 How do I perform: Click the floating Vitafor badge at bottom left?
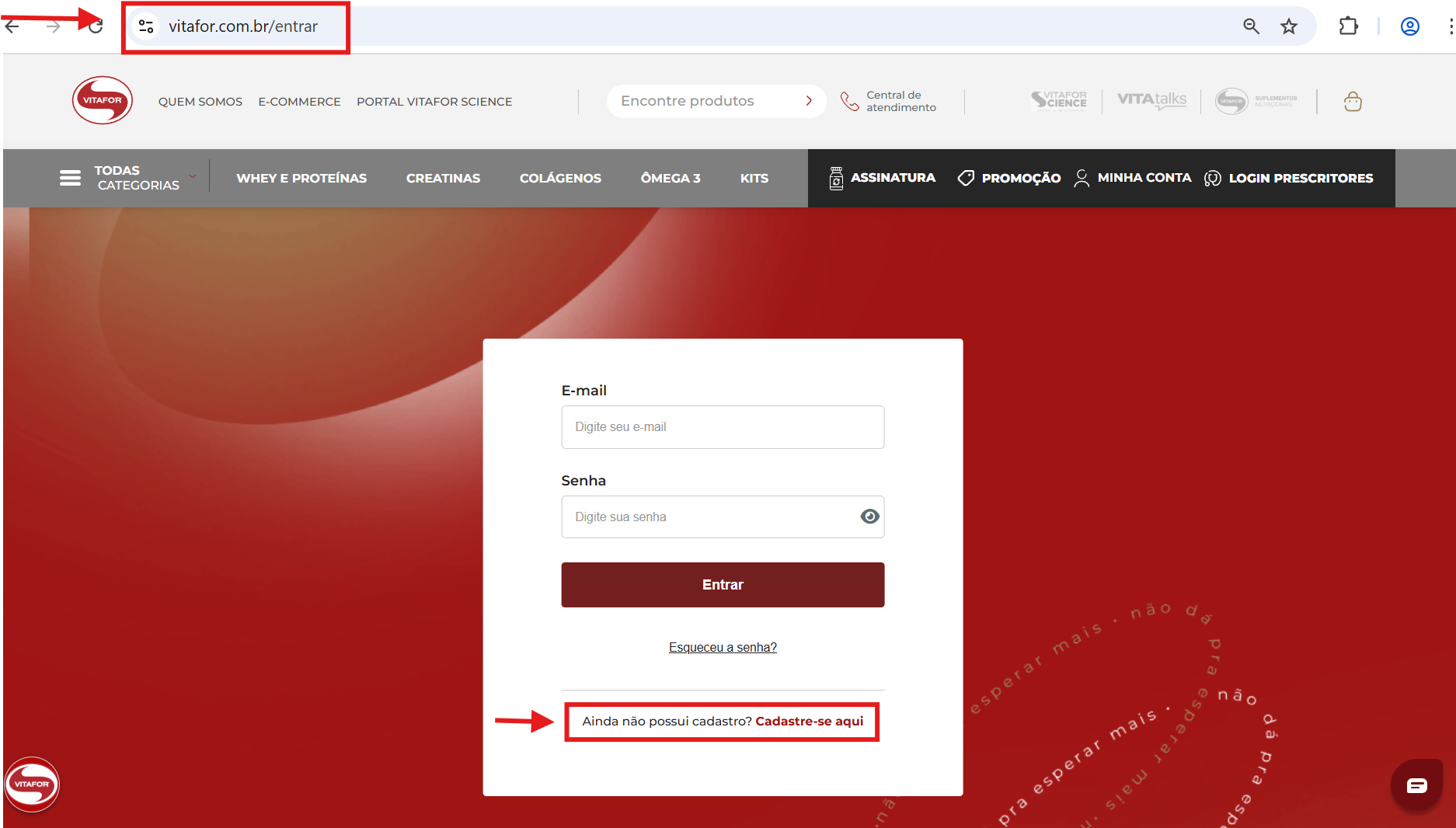32,785
